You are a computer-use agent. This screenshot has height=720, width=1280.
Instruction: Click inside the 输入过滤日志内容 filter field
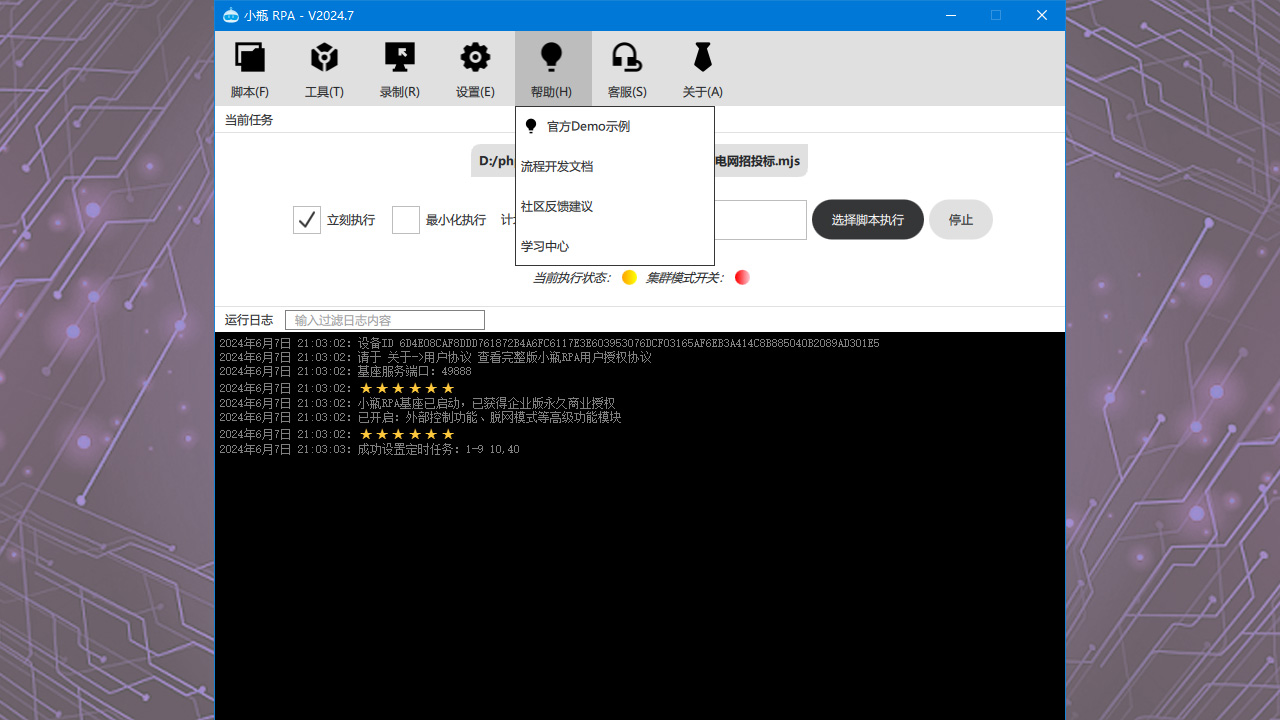[x=384, y=319]
